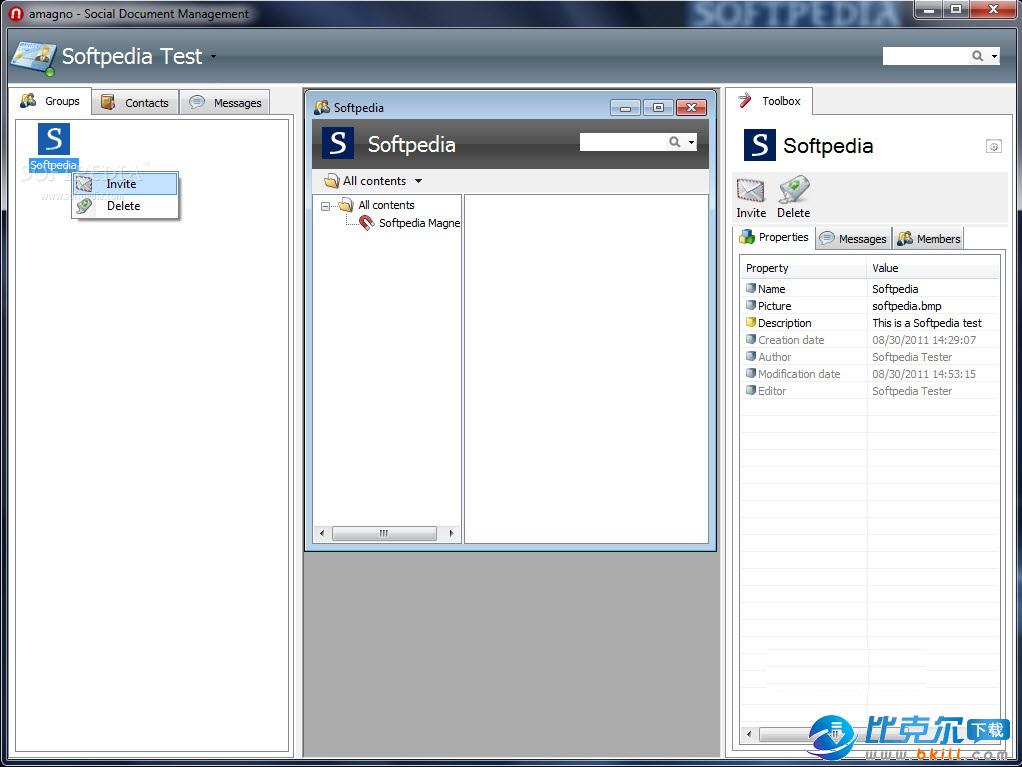
Task: Click the Creation date property row
Action: tap(870, 340)
